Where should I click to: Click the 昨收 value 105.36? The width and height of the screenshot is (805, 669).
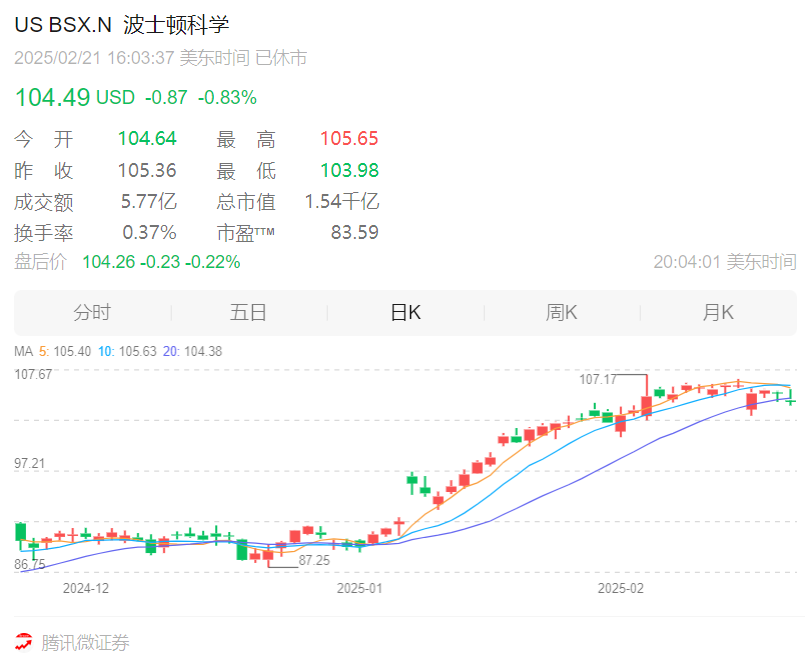click(147, 170)
